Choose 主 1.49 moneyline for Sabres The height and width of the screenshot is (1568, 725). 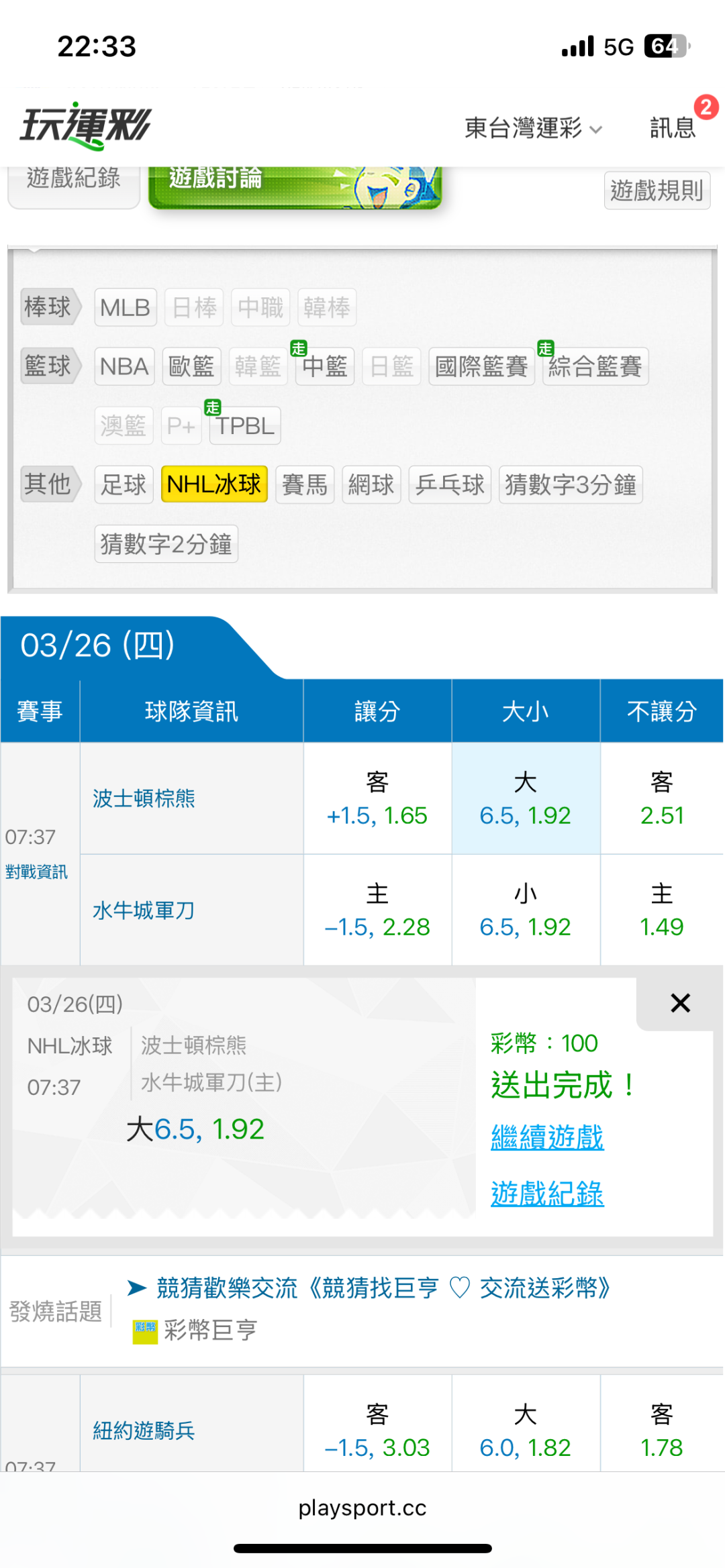[x=661, y=910]
